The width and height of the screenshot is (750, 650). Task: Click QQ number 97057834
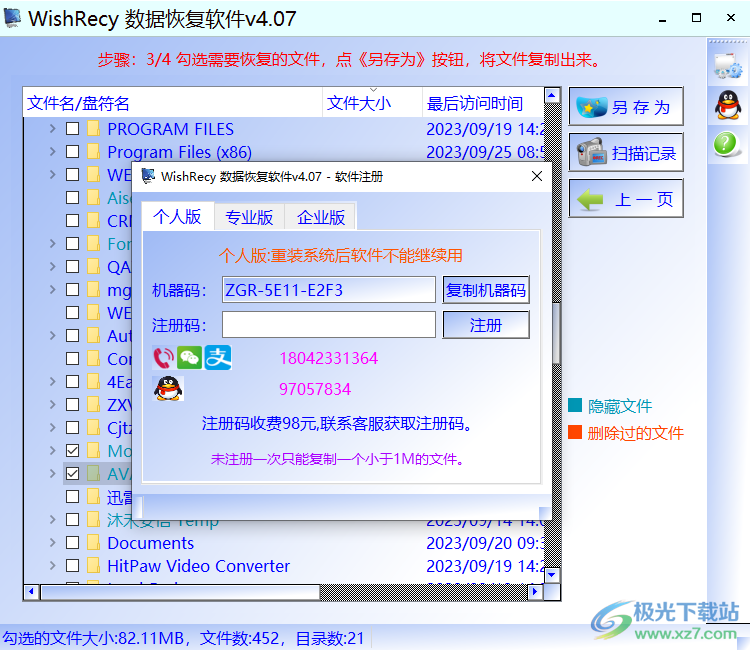click(315, 389)
